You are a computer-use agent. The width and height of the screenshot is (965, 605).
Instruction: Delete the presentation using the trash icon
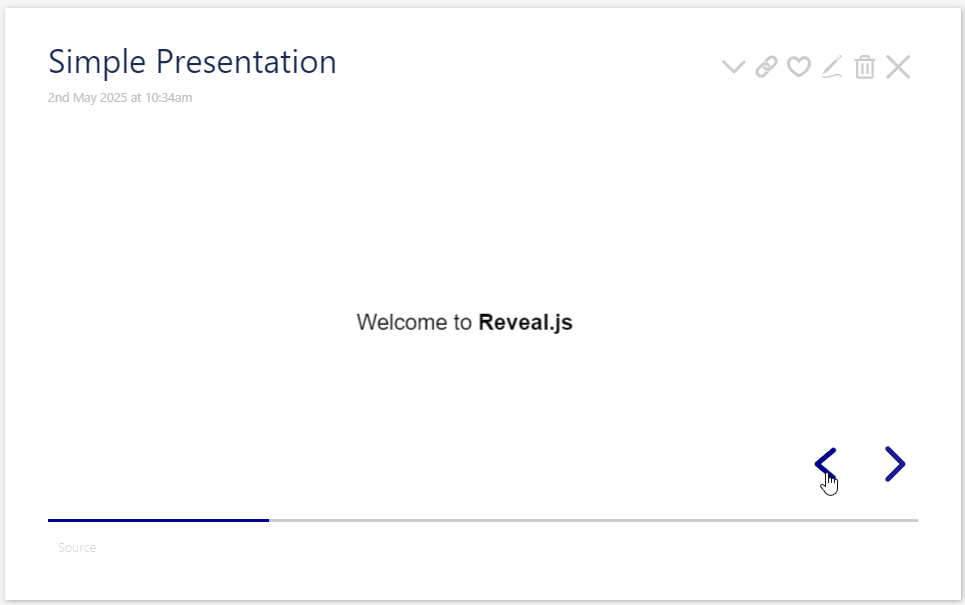(x=865, y=66)
